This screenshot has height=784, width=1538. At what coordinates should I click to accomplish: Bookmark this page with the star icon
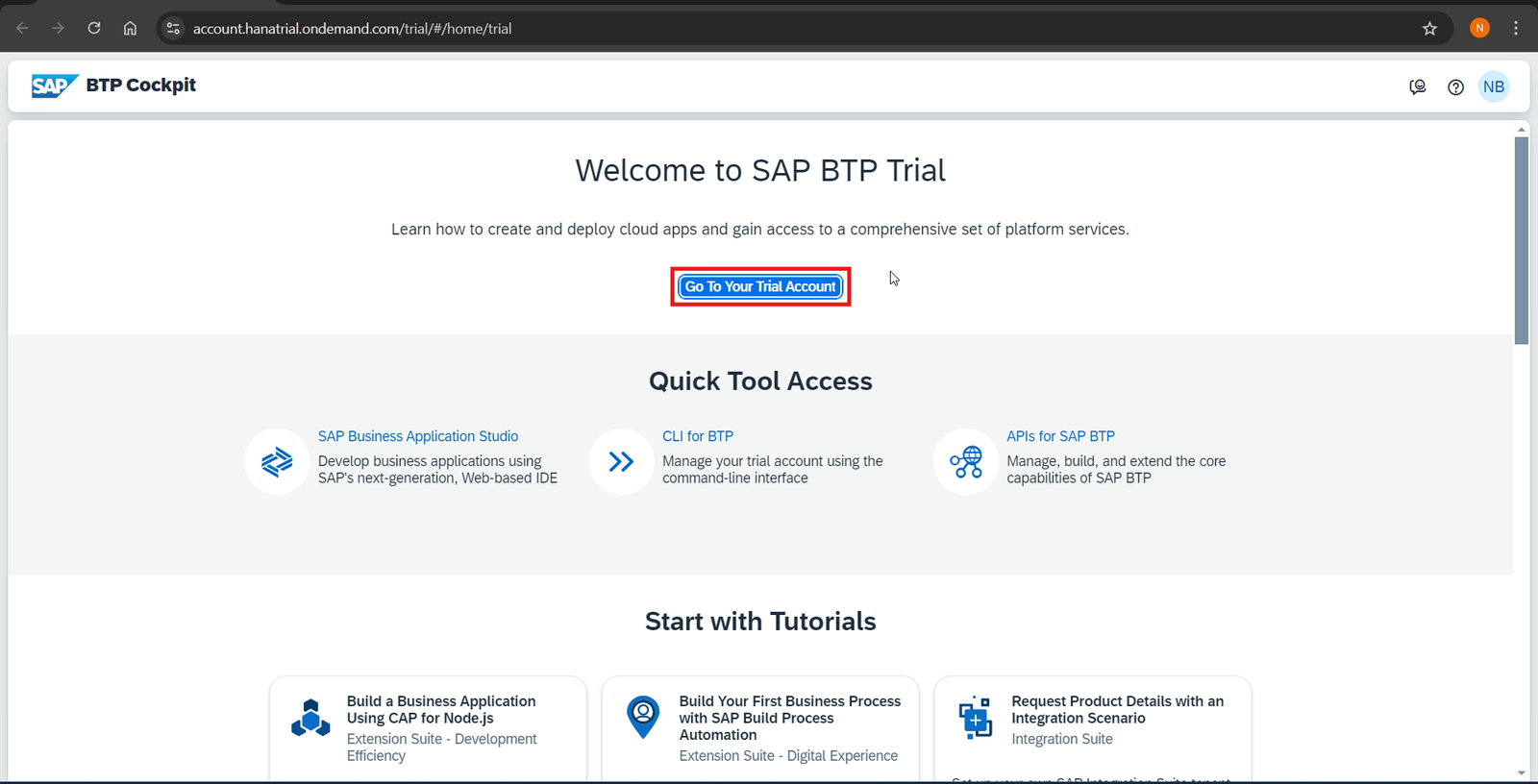click(1429, 28)
